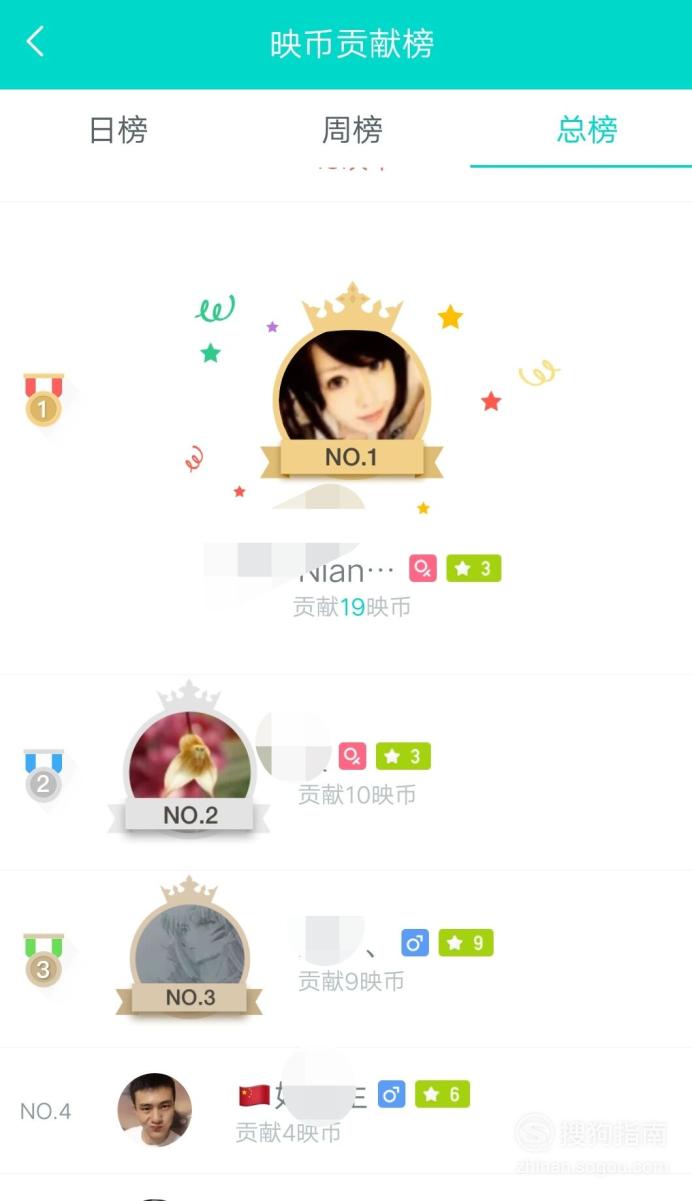
Task: Tap the China flag icon of NO.4 user
Action: (254, 1095)
